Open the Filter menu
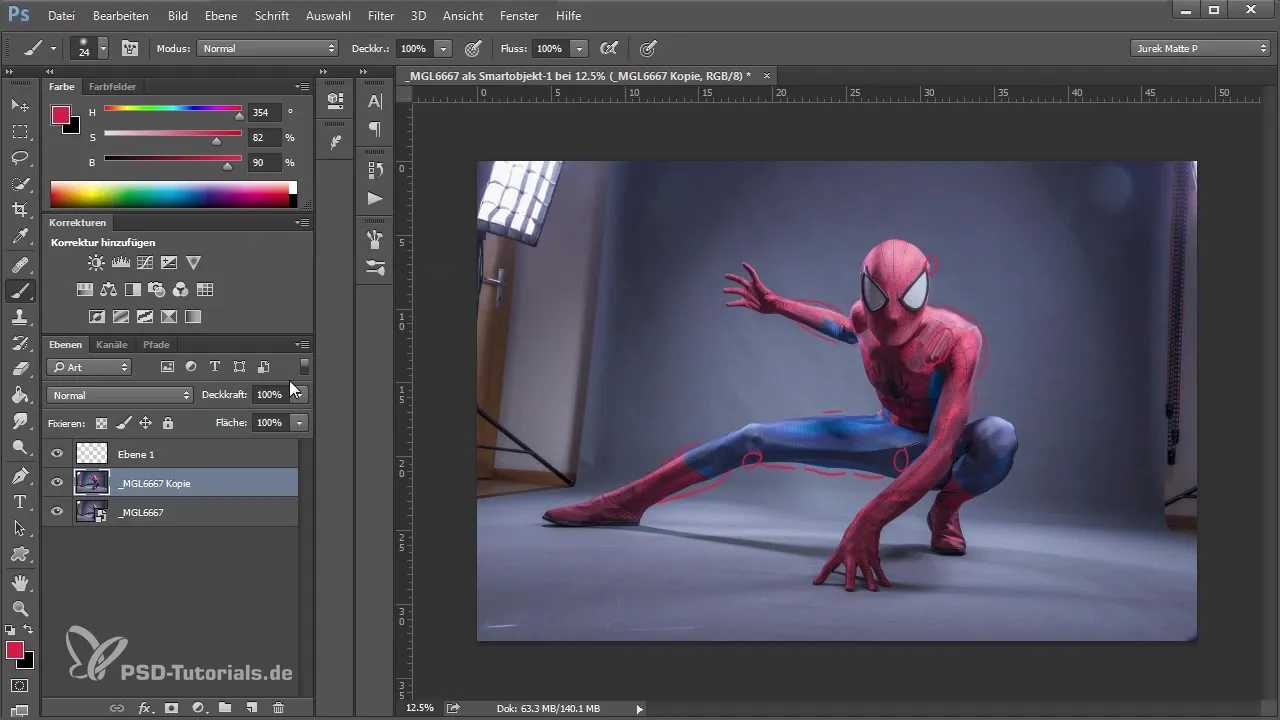 click(380, 16)
